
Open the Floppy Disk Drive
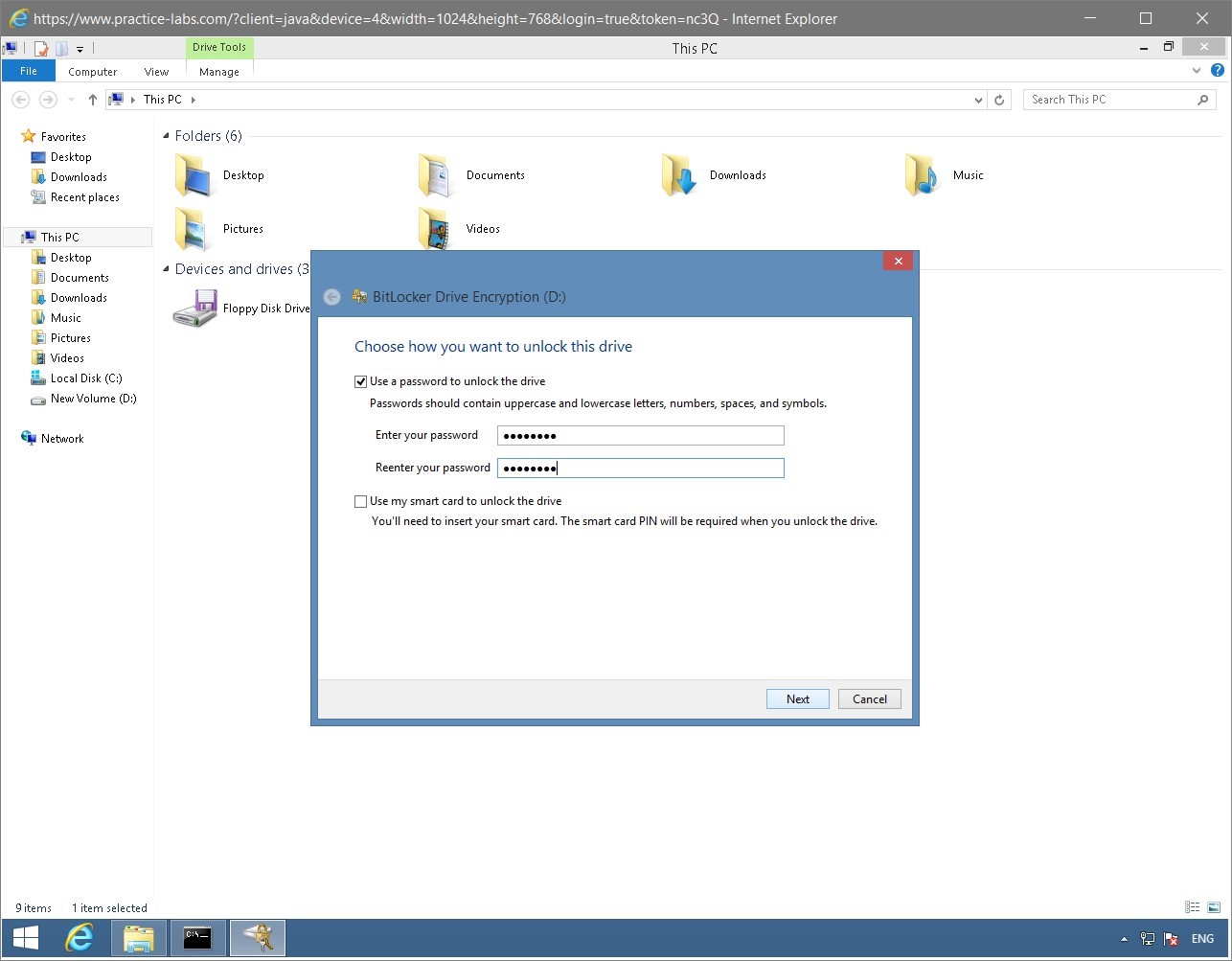(x=195, y=308)
